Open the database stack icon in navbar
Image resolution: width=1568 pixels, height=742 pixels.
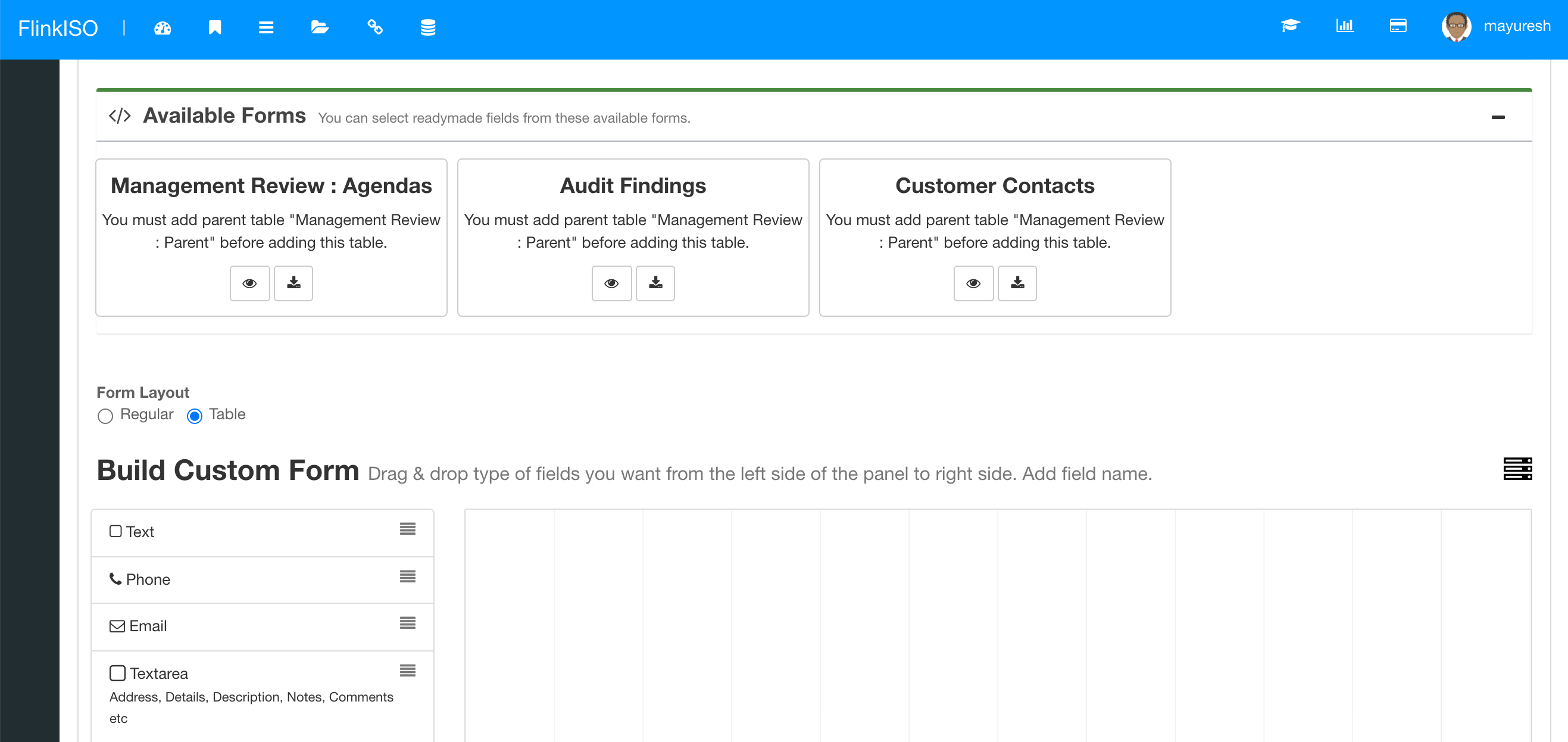(428, 27)
